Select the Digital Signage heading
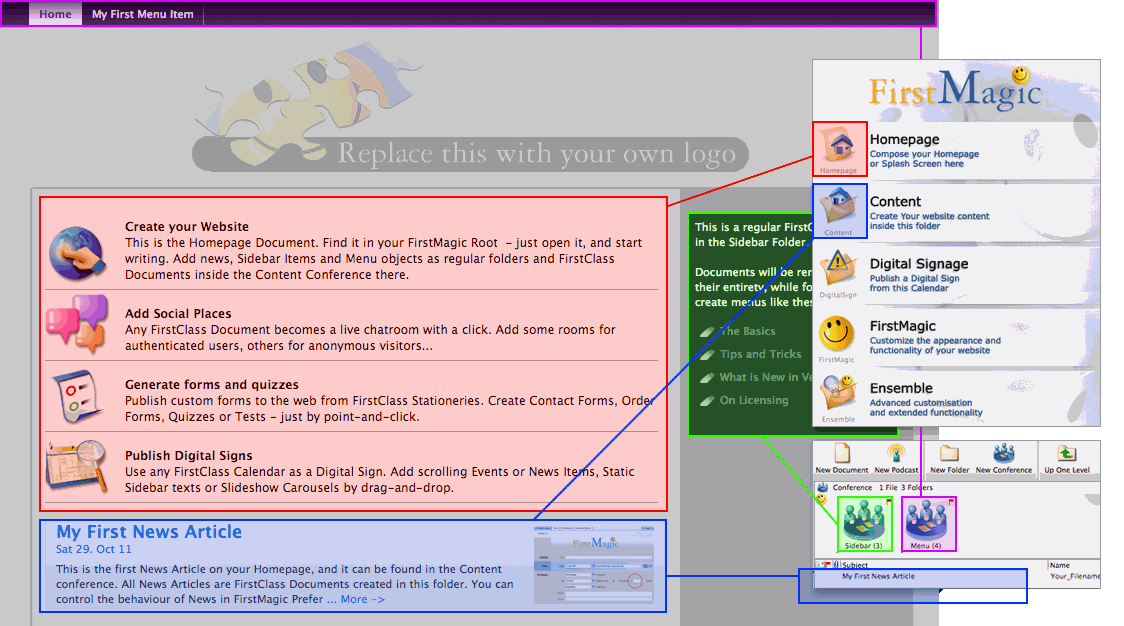The height and width of the screenshot is (626, 1124). pos(919,264)
